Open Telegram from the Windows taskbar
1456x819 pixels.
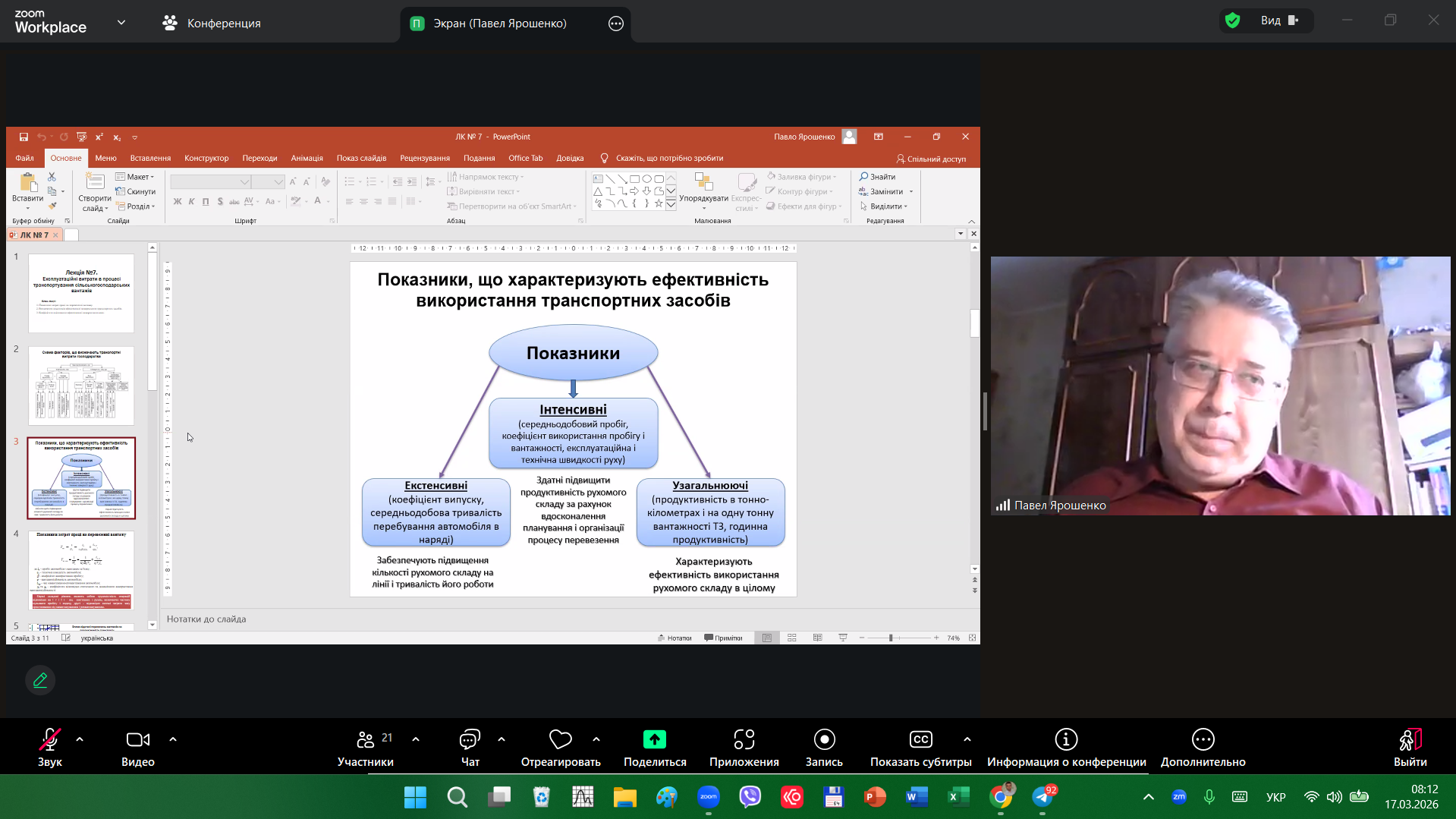(x=1042, y=797)
